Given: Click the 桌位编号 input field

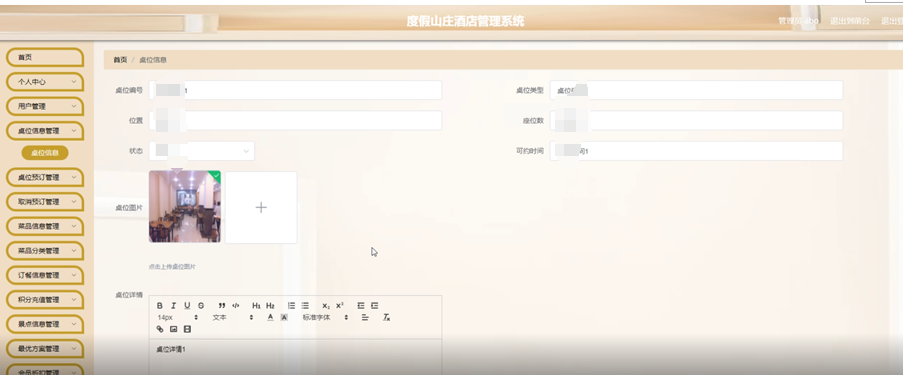Looking at the screenshot, I should [x=295, y=90].
